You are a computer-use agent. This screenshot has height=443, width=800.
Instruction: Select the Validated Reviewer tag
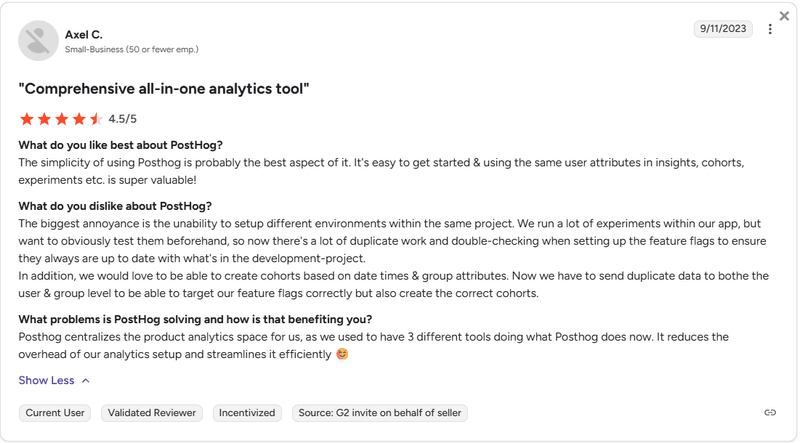click(x=151, y=412)
